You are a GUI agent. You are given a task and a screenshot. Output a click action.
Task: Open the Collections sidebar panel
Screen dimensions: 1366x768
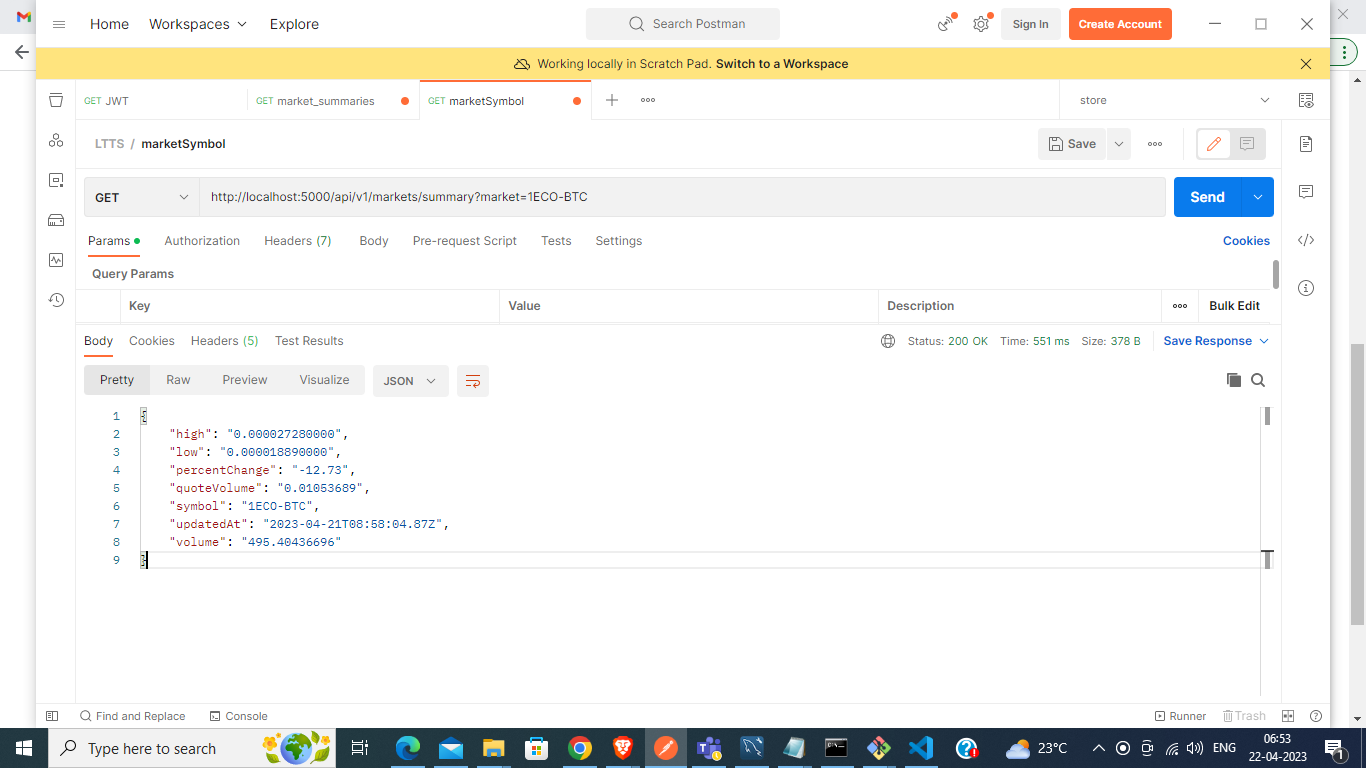pyautogui.click(x=55, y=100)
